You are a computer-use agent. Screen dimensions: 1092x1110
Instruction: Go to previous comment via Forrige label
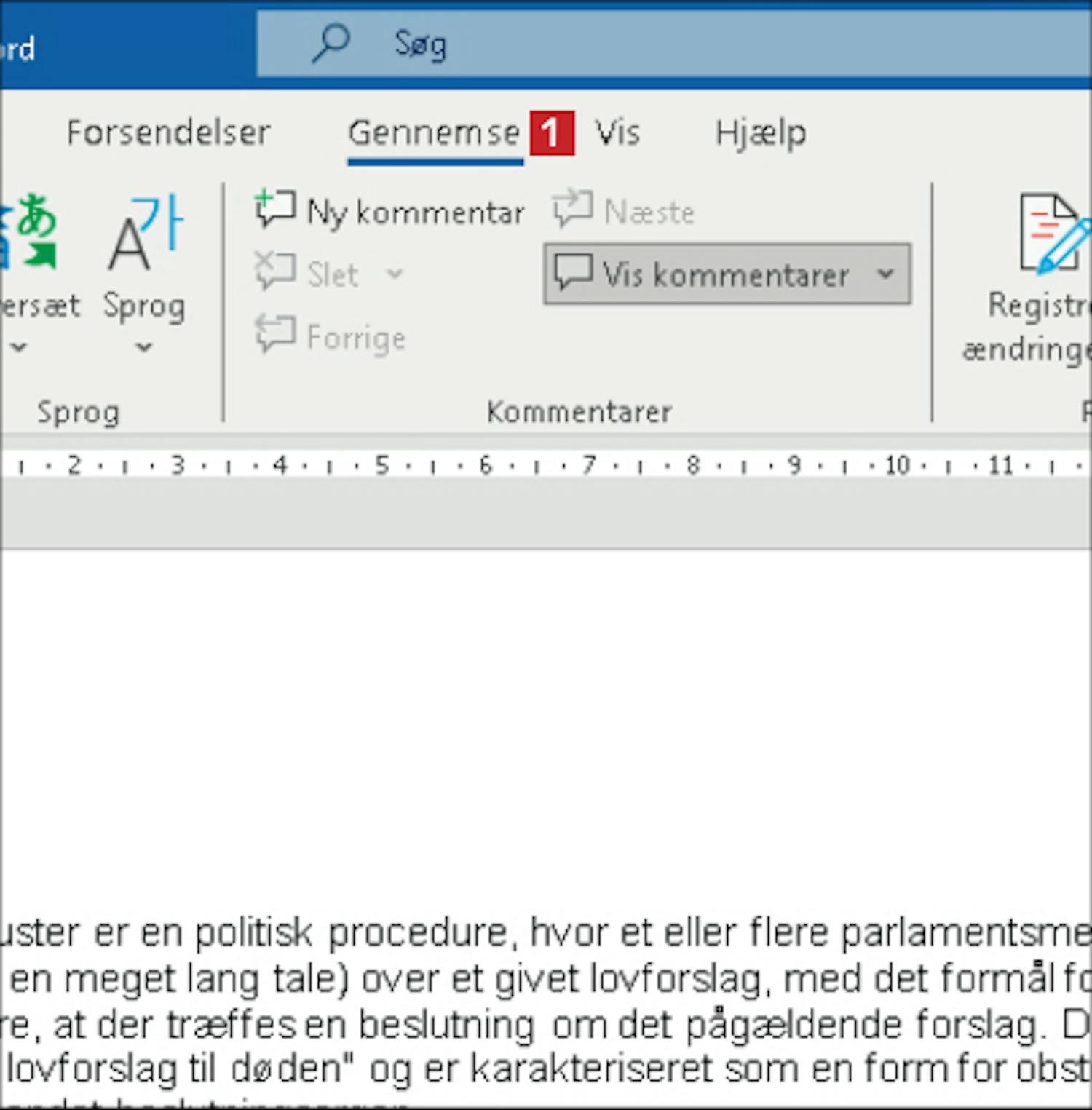tap(356, 338)
